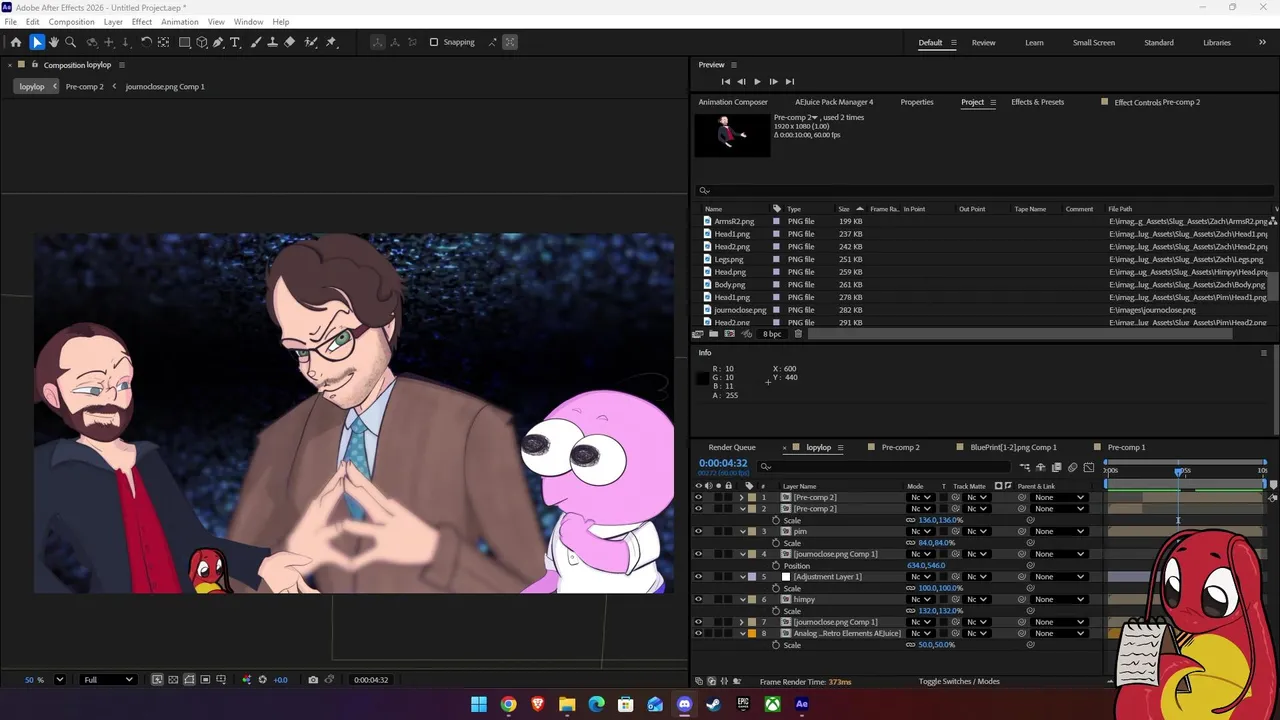1280x720 pixels.
Task: Select the Eraser tool
Action: point(290,42)
